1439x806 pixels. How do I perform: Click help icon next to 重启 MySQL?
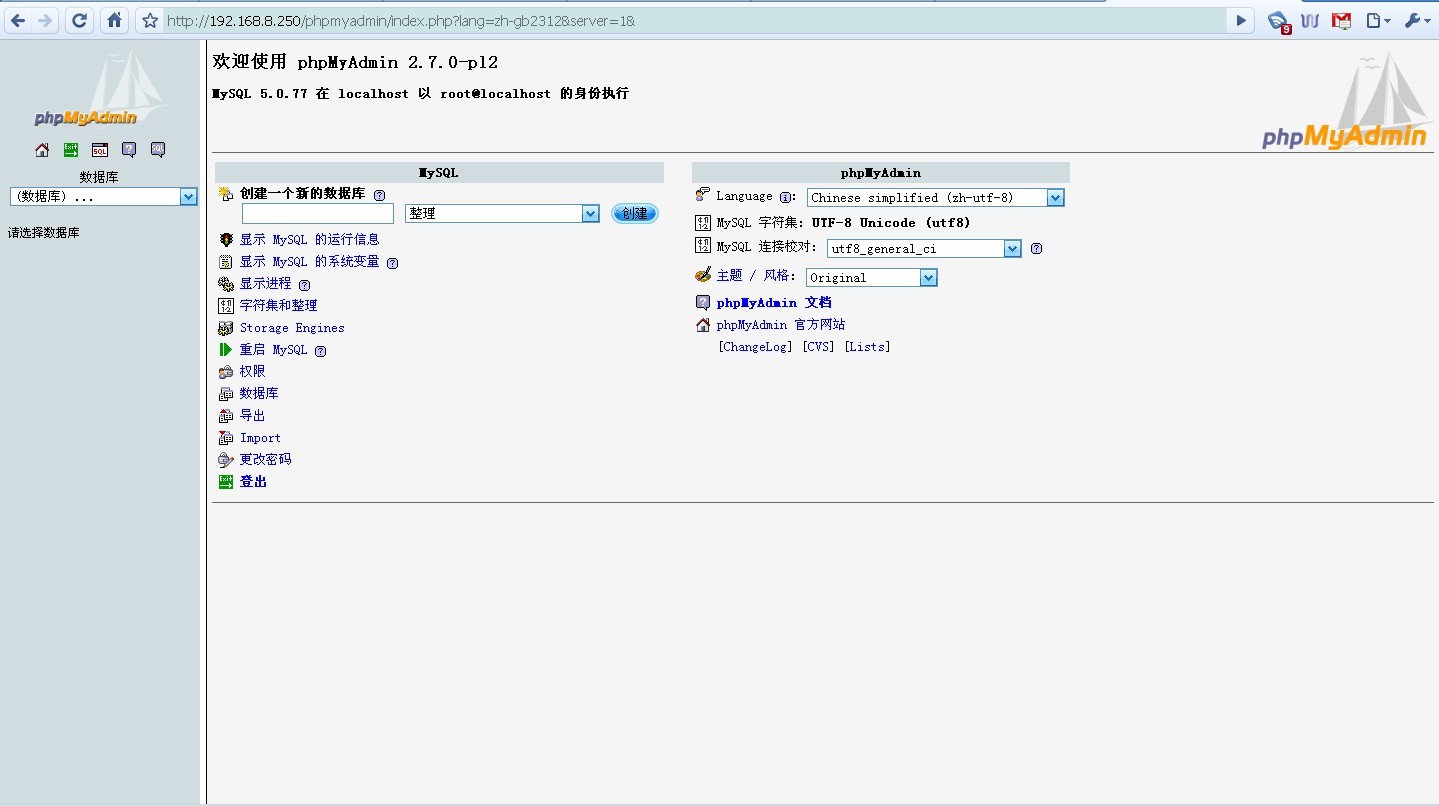point(320,351)
